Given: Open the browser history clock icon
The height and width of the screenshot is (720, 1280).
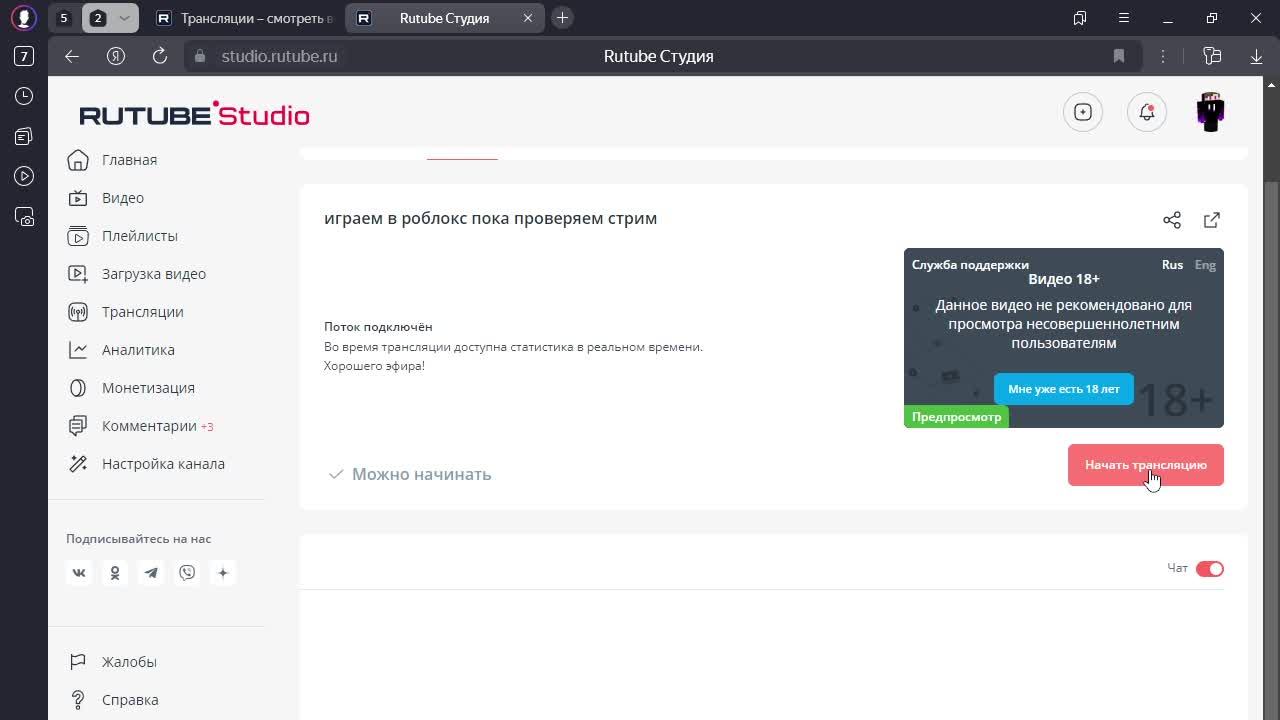Looking at the screenshot, I should coord(24,96).
